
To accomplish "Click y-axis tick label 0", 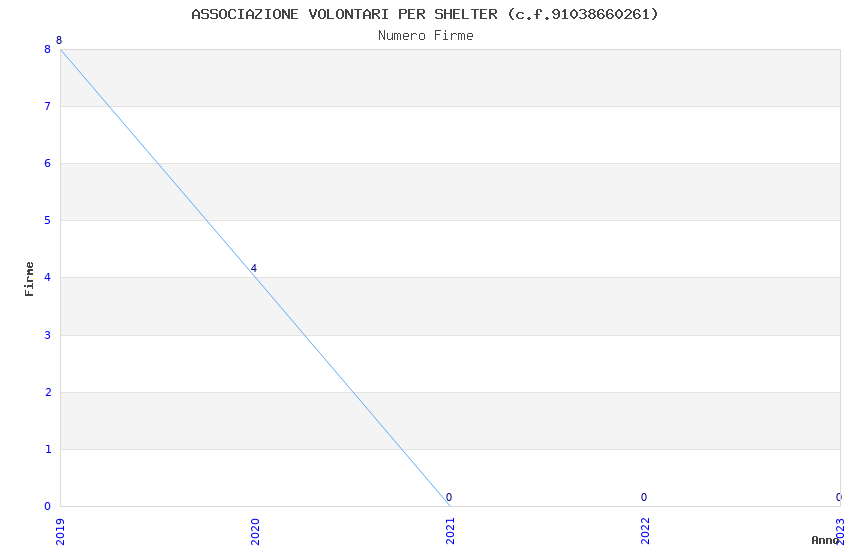I will [x=48, y=506].
